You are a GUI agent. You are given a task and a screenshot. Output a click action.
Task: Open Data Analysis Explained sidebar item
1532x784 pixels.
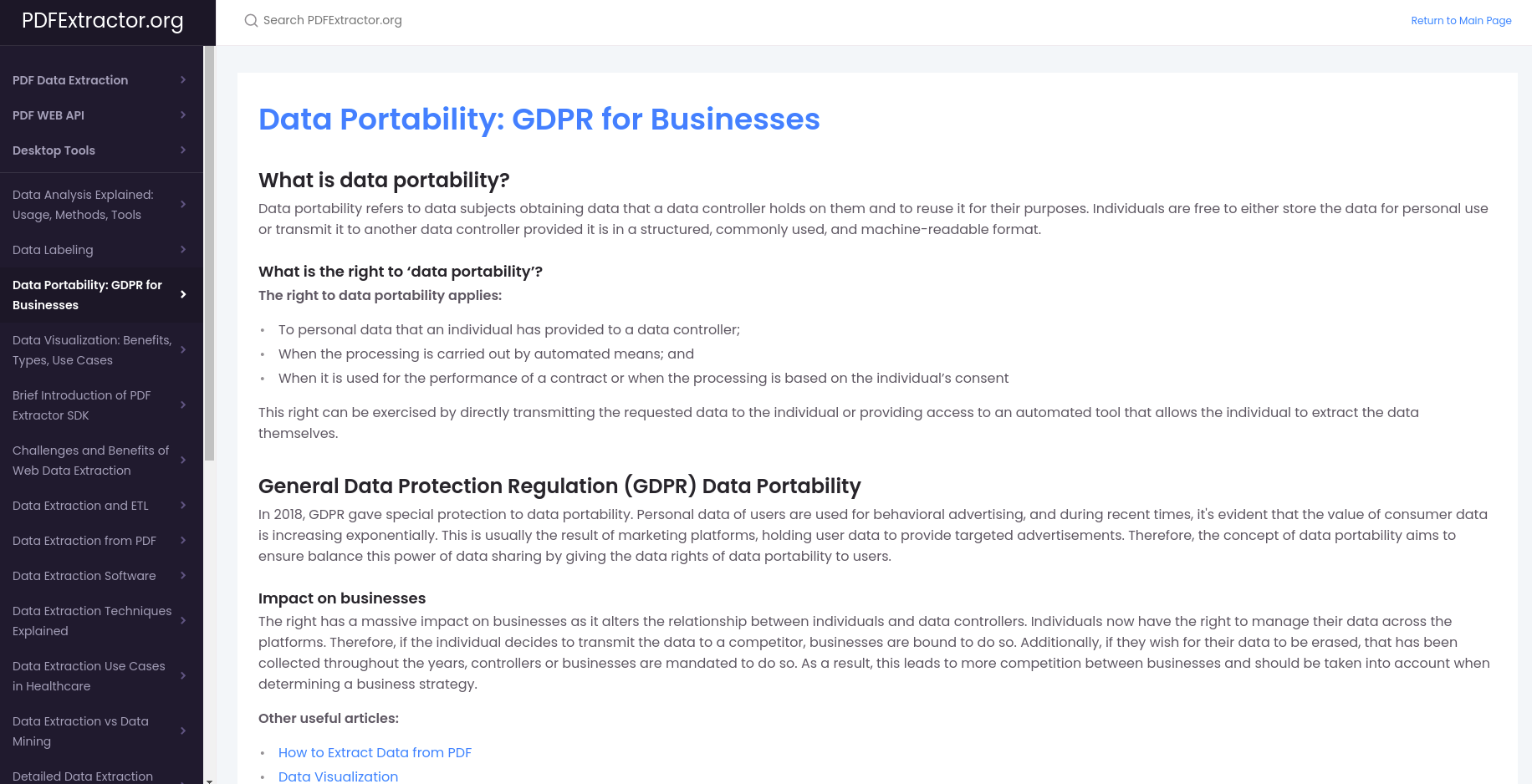83,205
